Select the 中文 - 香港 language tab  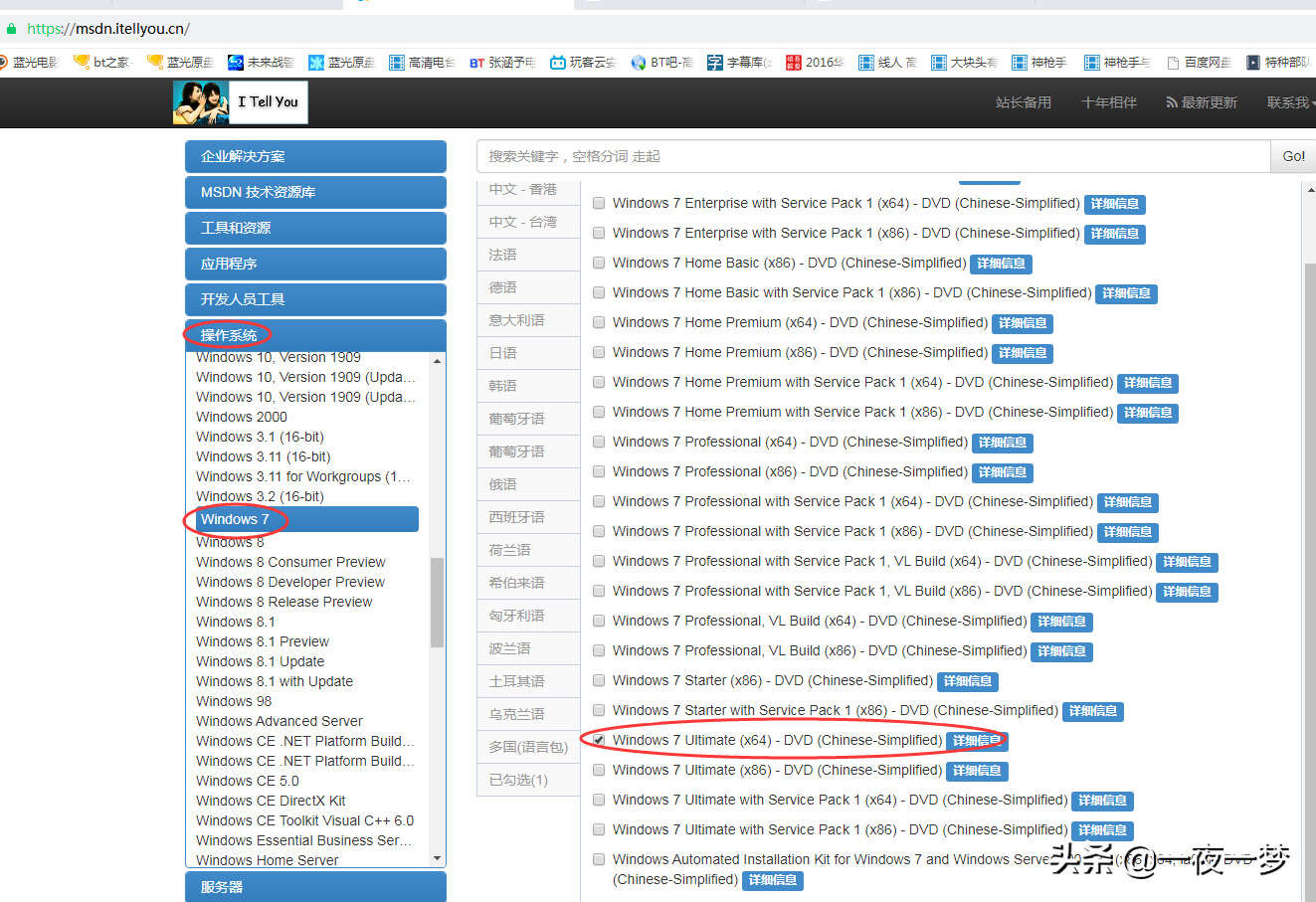click(528, 190)
